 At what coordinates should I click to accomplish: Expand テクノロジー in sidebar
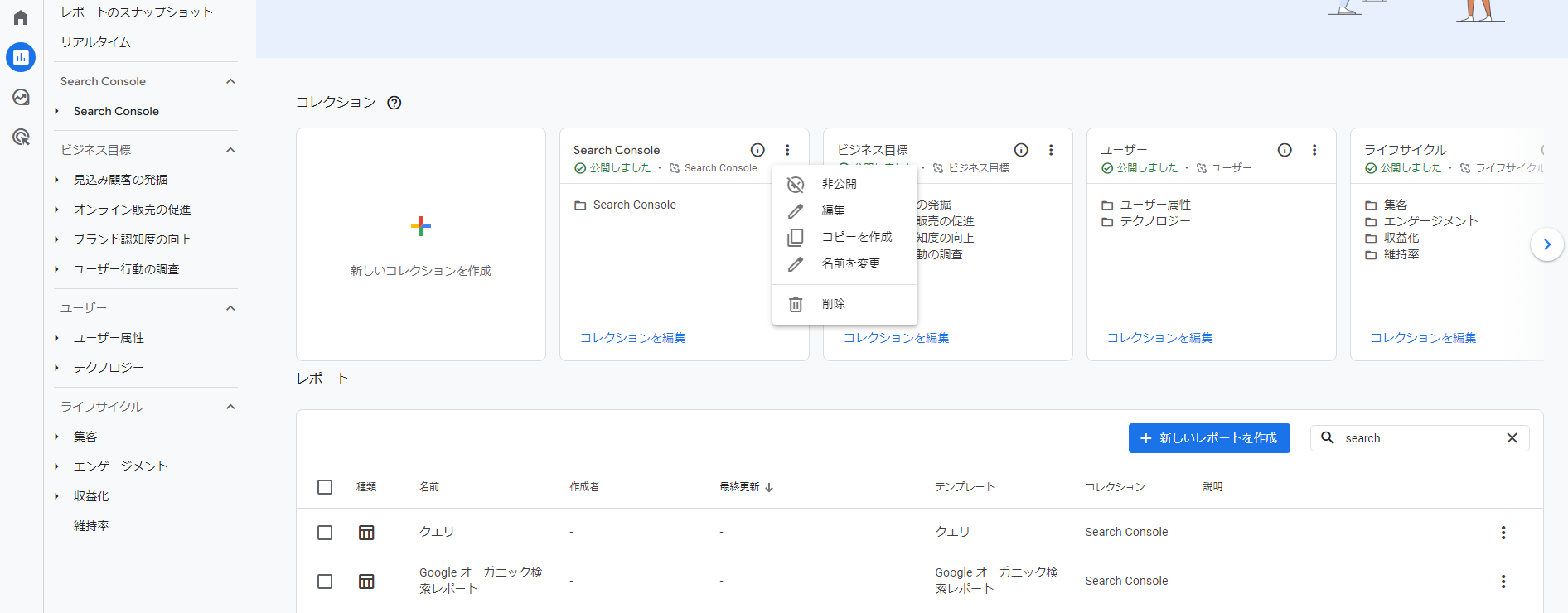click(56, 368)
